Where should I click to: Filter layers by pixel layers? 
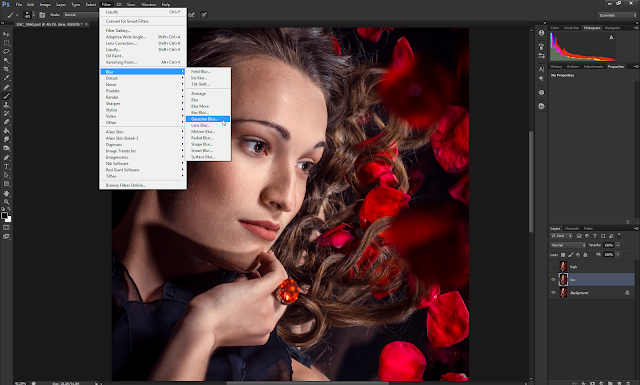tap(579, 236)
